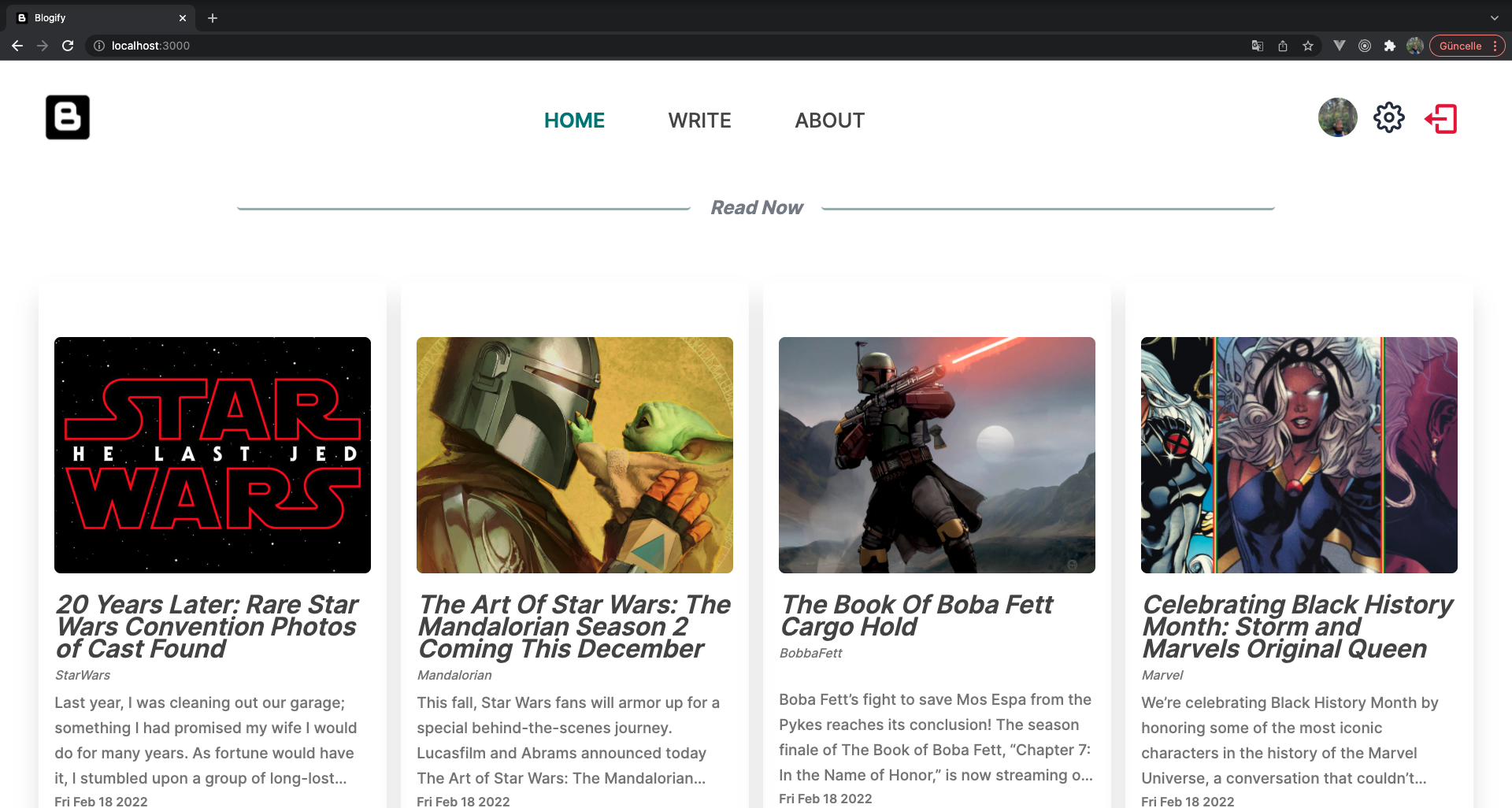Close the Blogify tab
Viewport: 1512px width, 808px height.
point(183,17)
